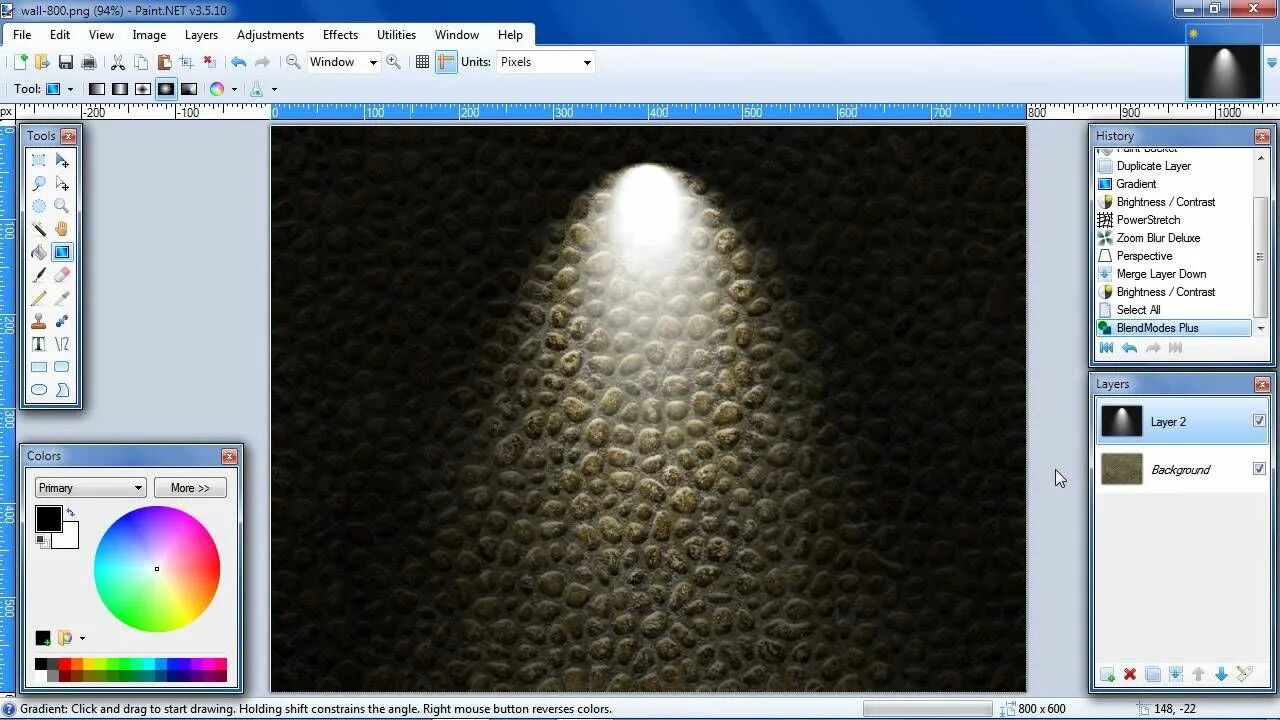Open the Utilities menu
Screen dimensions: 1280x720
point(396,34)
